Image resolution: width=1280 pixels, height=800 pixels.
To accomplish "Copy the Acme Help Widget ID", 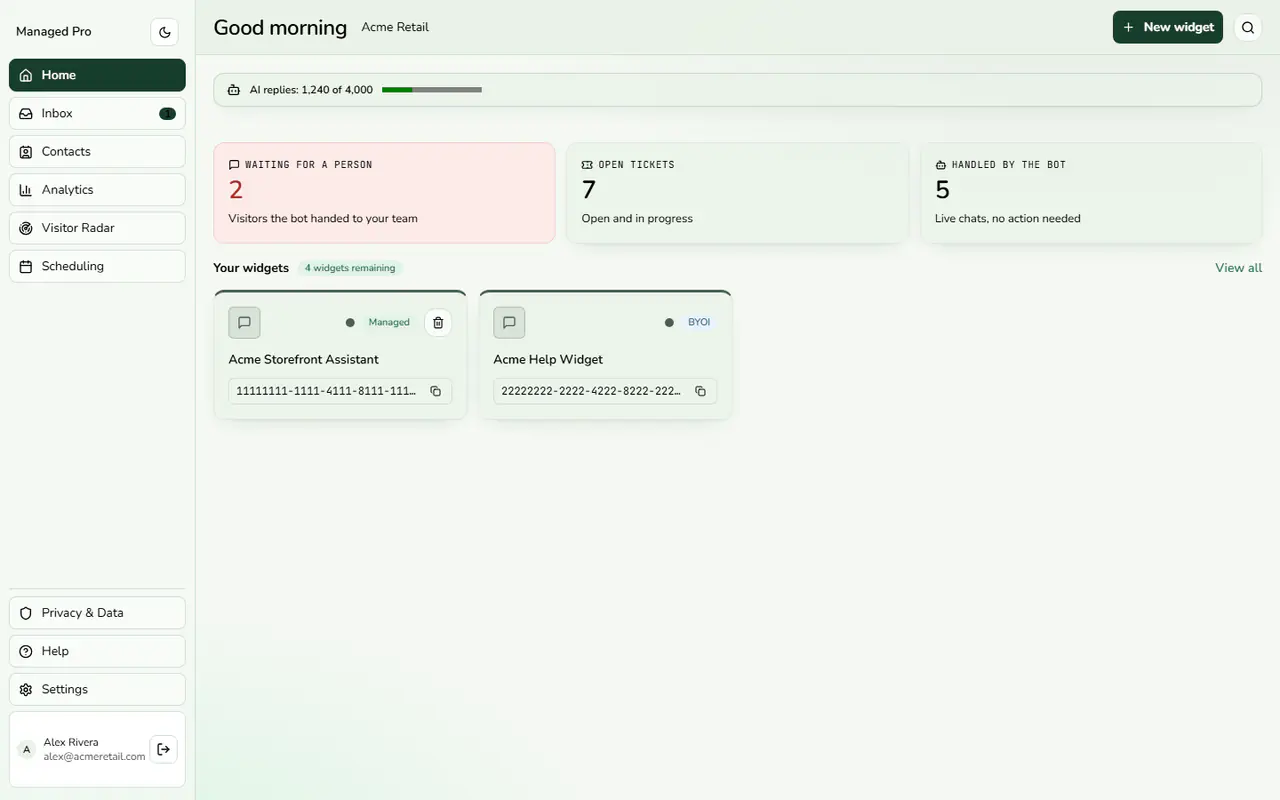I will [x=700, y=391].
